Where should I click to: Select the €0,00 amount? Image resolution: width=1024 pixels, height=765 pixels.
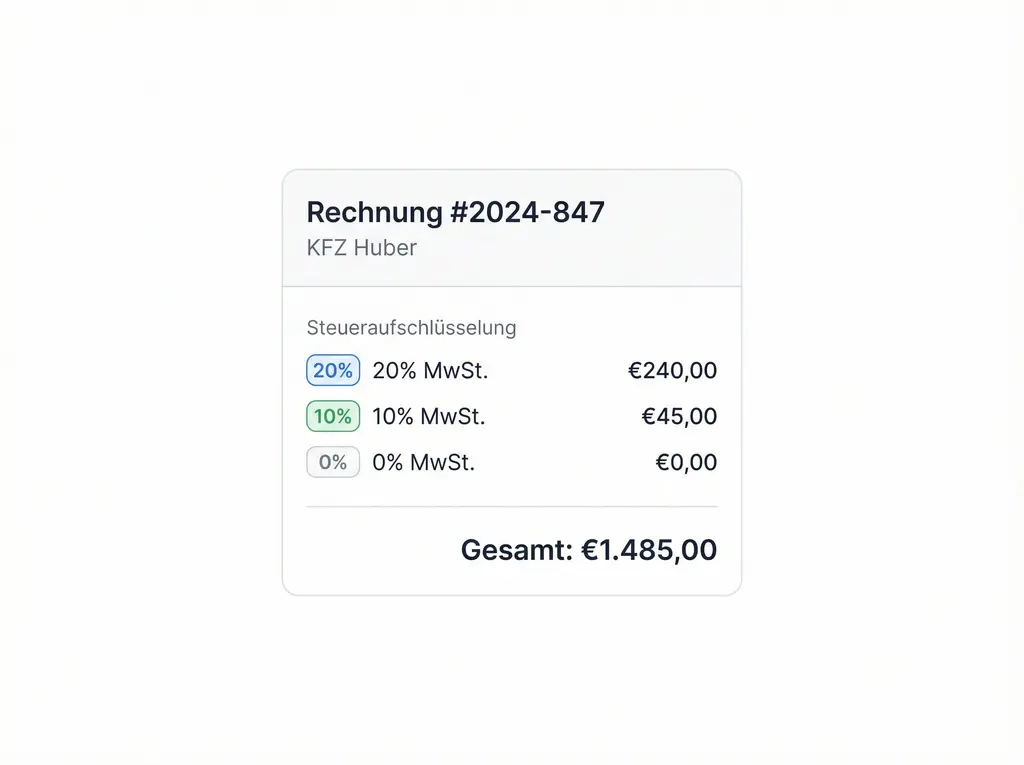point(686,462)
